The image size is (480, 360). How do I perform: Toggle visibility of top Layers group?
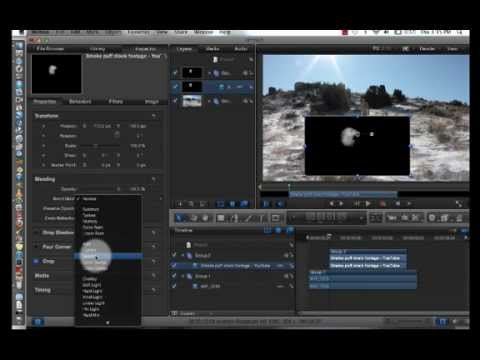[175, 73]
